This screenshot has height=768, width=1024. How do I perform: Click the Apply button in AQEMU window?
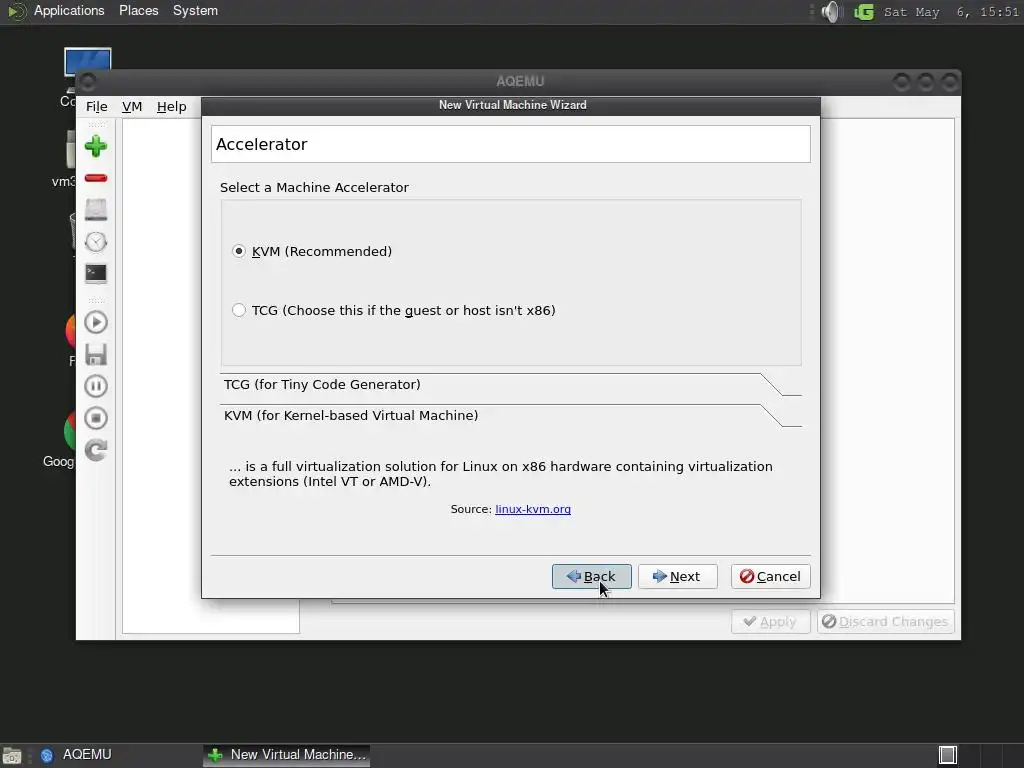tap(771, 622)
